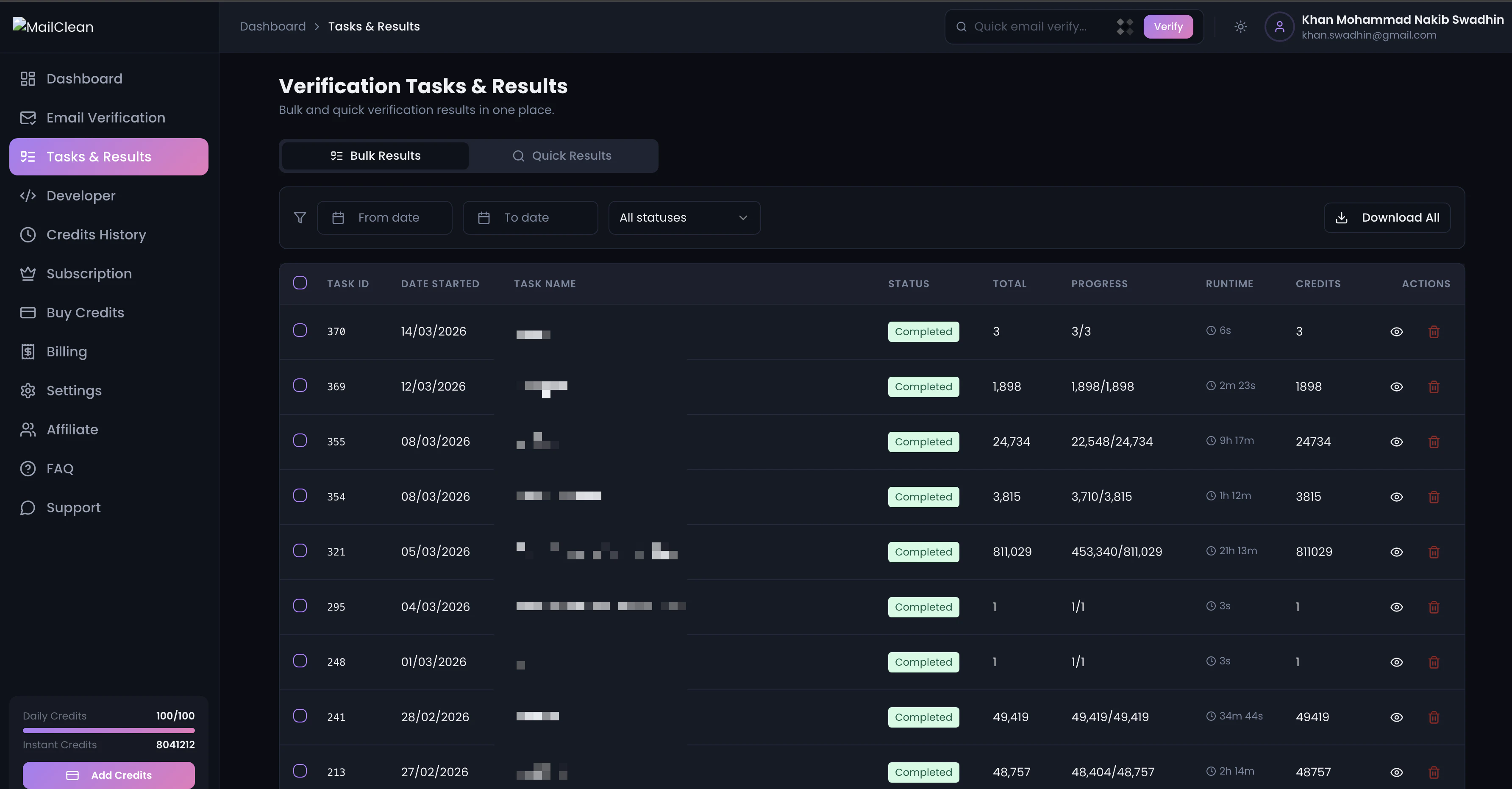Viewport: 1512px width, 789px height.
Task: Open the From date picker
Action: click(384, 218)
